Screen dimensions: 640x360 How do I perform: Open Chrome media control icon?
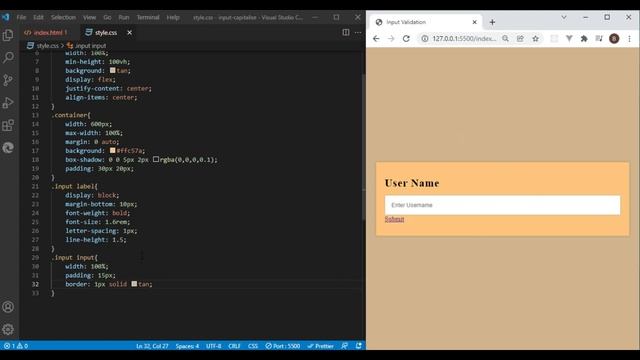pyautogui.click(x=599, y=38)
